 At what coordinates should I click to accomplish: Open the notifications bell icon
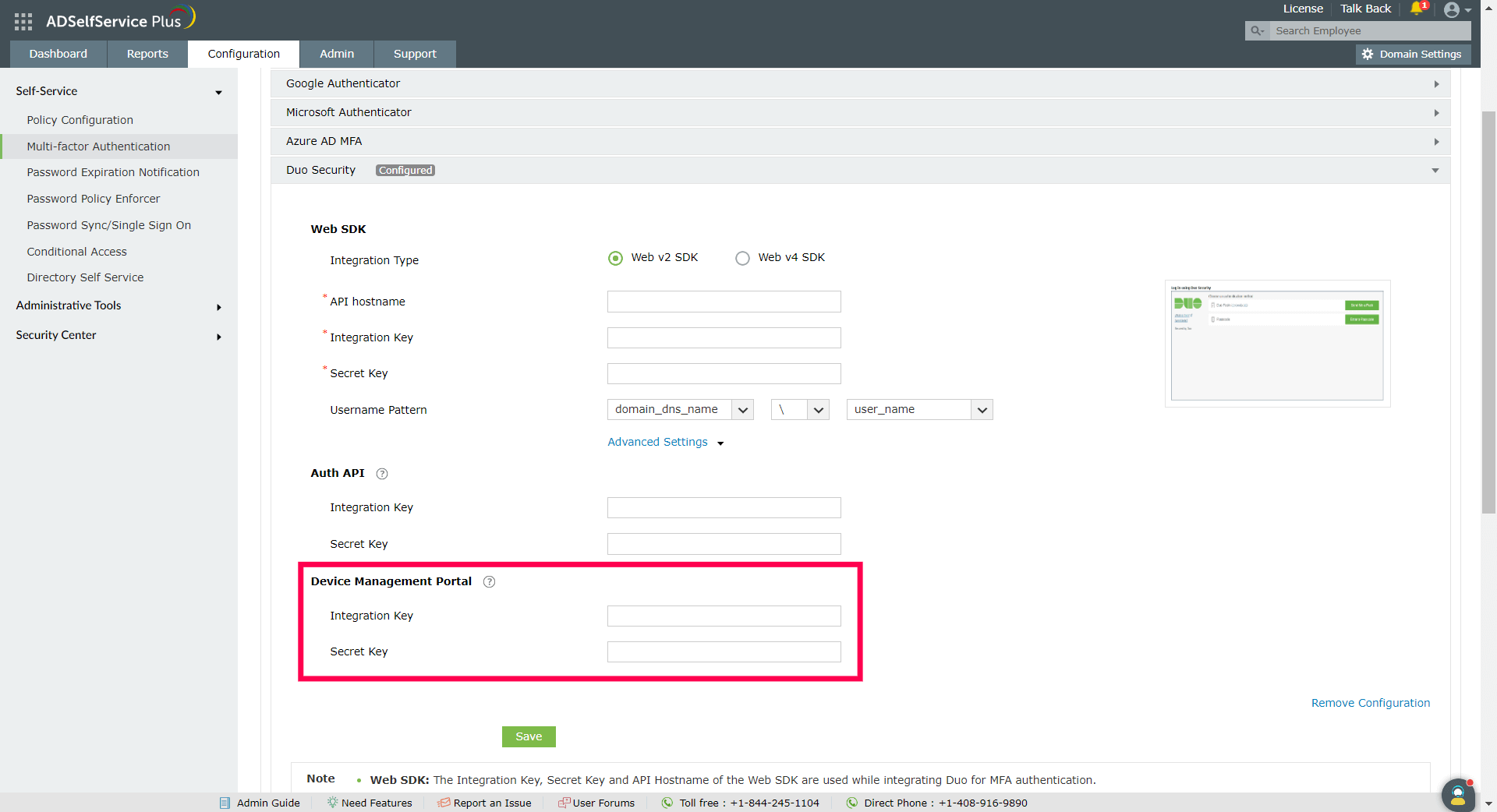[x=1417, y=9]
